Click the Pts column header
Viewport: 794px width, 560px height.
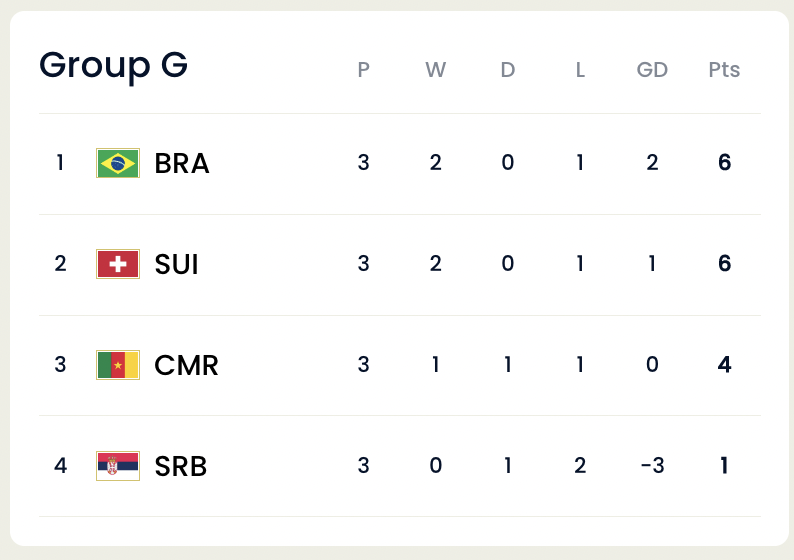click(724, 70)
